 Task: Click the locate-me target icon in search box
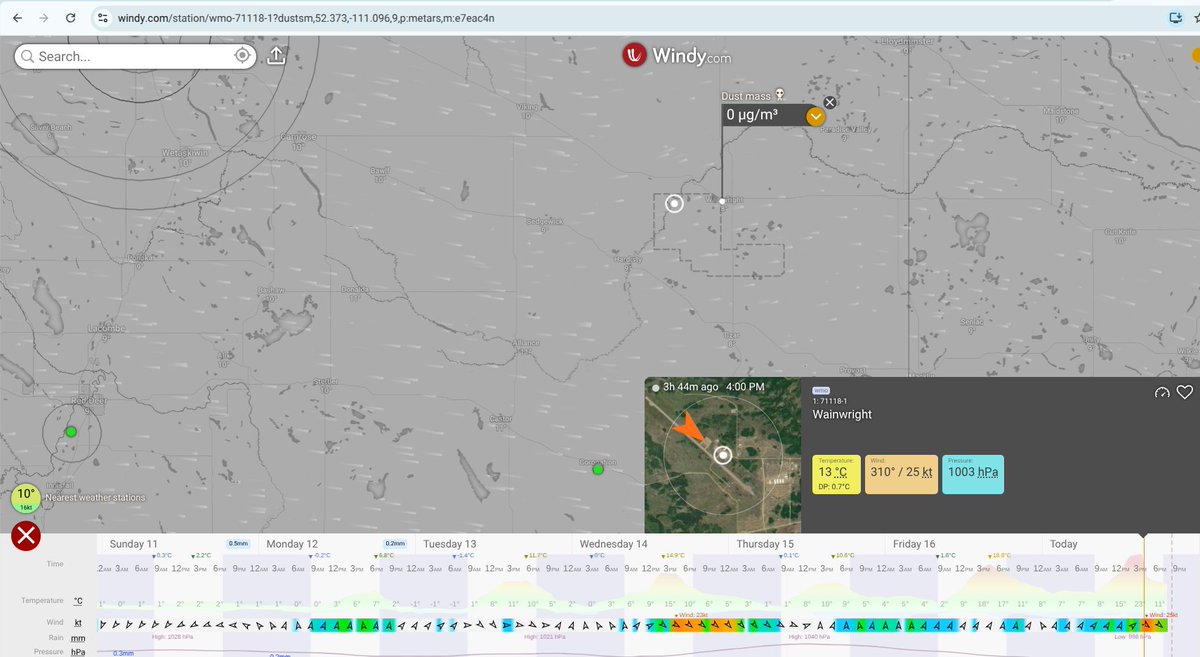243,56
